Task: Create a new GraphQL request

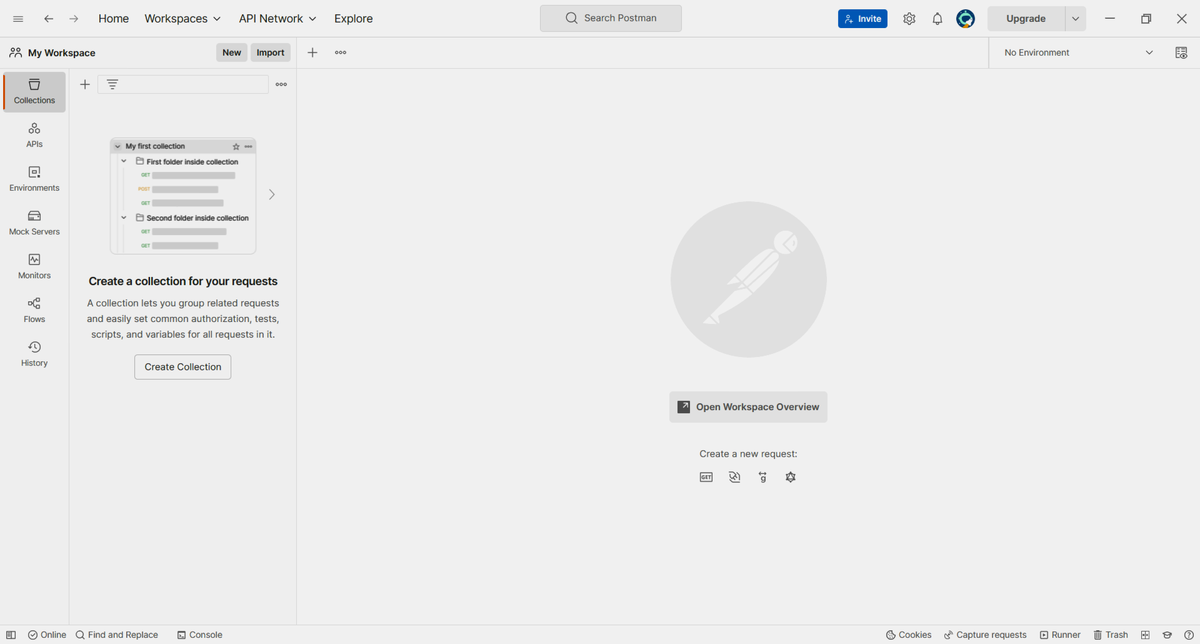Action: (790, 477)
